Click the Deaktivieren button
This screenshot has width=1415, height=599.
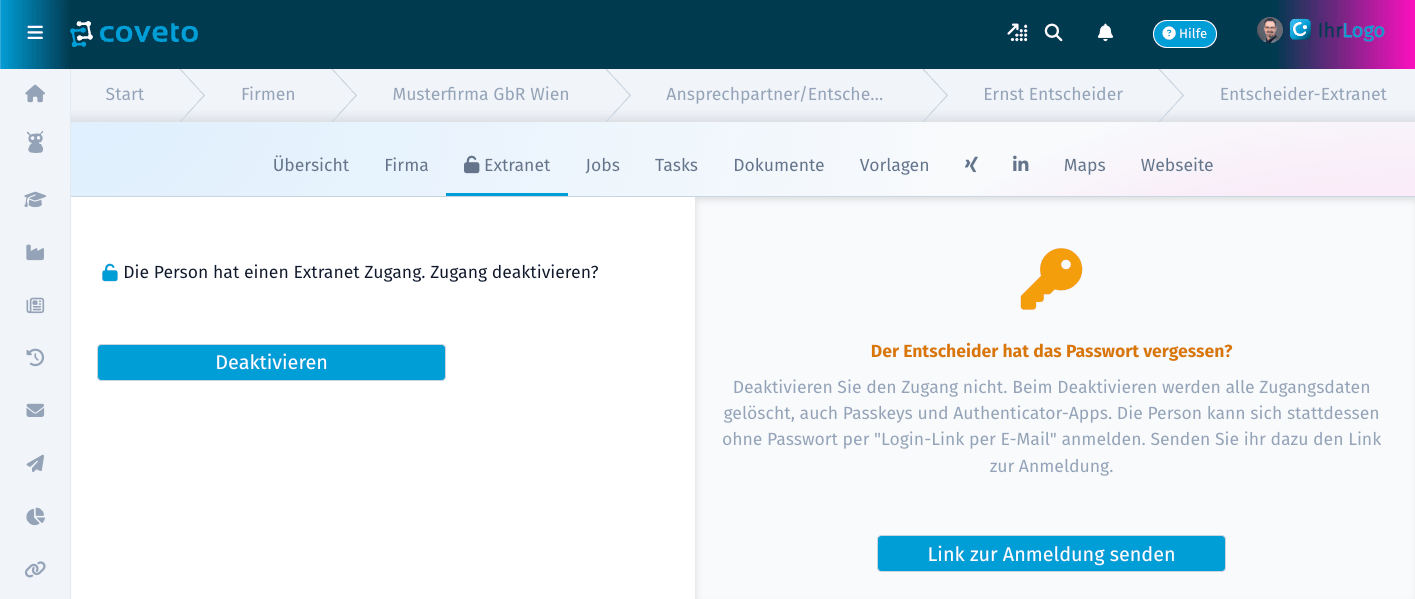tap(271, 362)
